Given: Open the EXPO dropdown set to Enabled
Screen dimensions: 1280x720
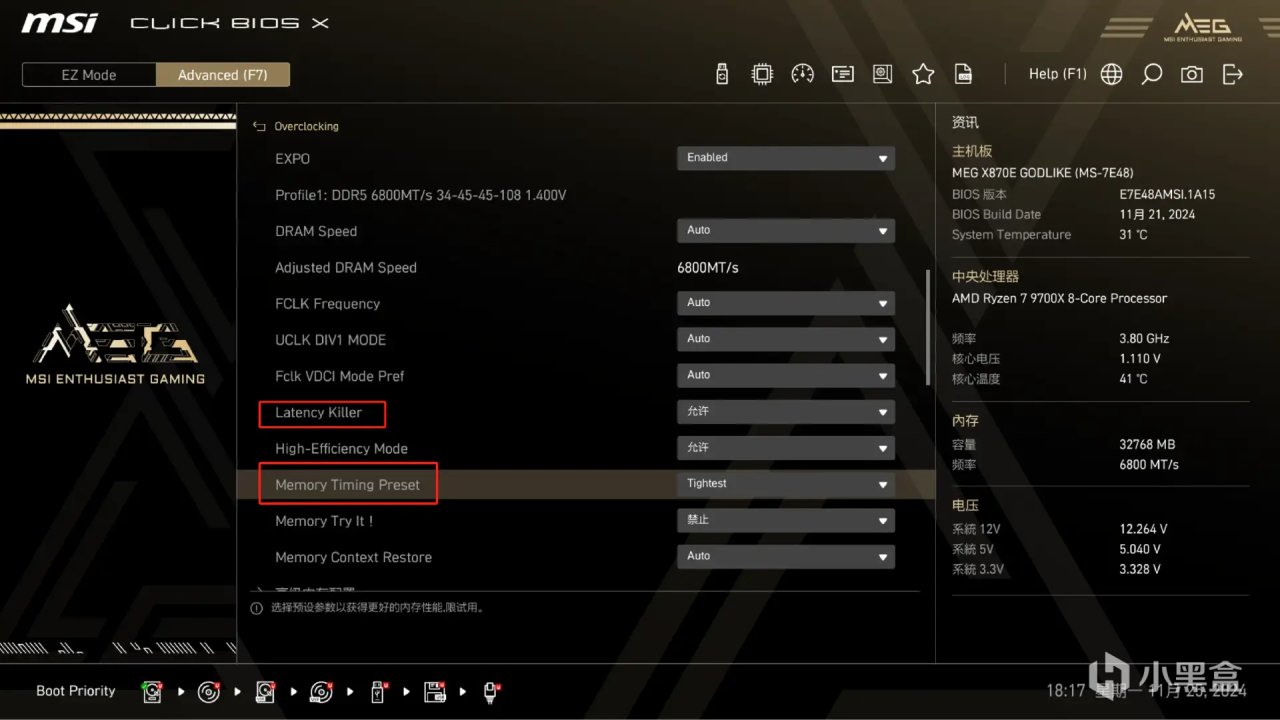Looking at the screenshot, I should [x=785, y=158].
